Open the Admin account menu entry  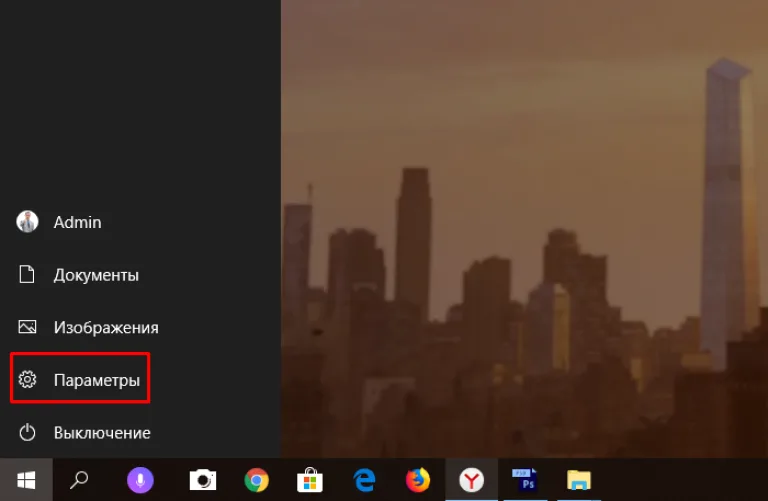[x=140, y=222]
